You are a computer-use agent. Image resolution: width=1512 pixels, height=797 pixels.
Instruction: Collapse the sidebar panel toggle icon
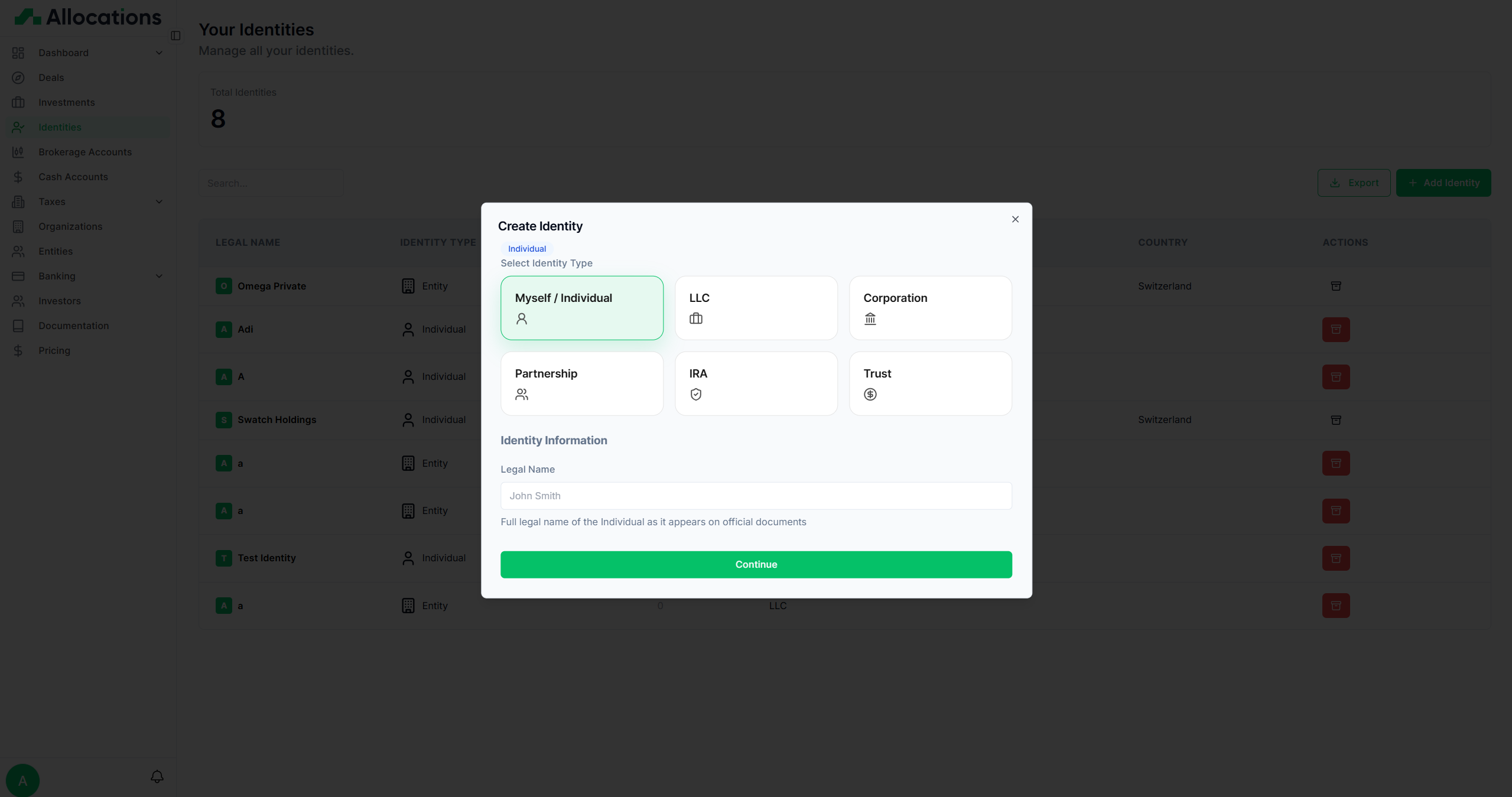pos(175,36)
